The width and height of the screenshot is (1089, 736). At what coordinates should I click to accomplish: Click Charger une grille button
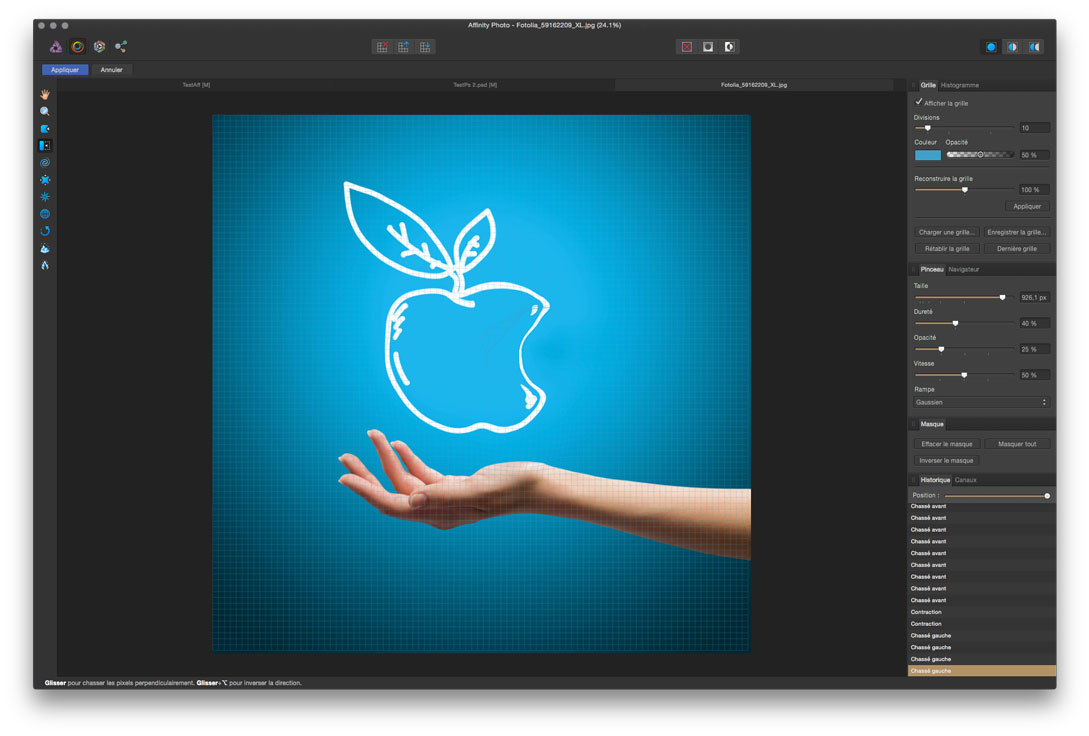(x=946, y=232)
